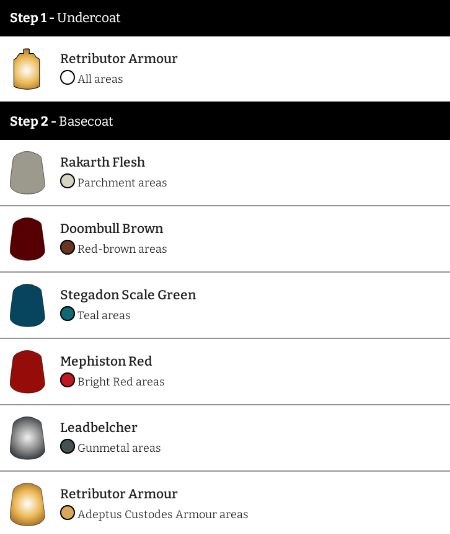Click the white All areas circle
The width and height of the screenshot is (450, 534).
(x=67, y=78)
